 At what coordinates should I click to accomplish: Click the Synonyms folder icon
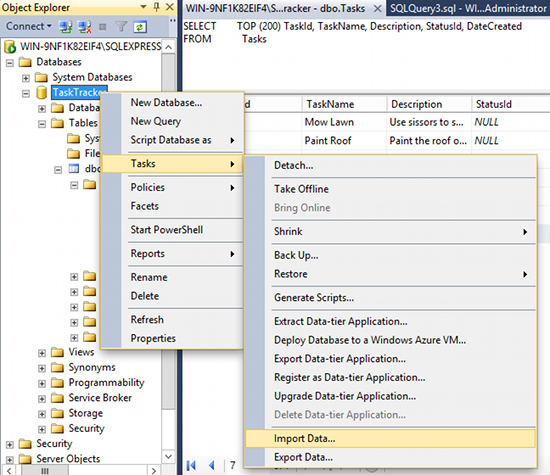click(x=58, y=367)
